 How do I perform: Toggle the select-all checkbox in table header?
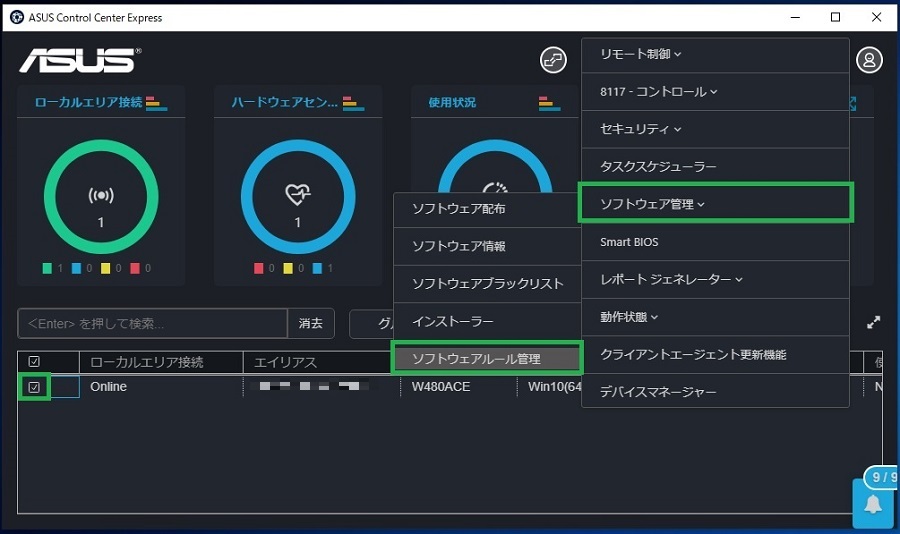pyautogui.click(x=34, y=362)
